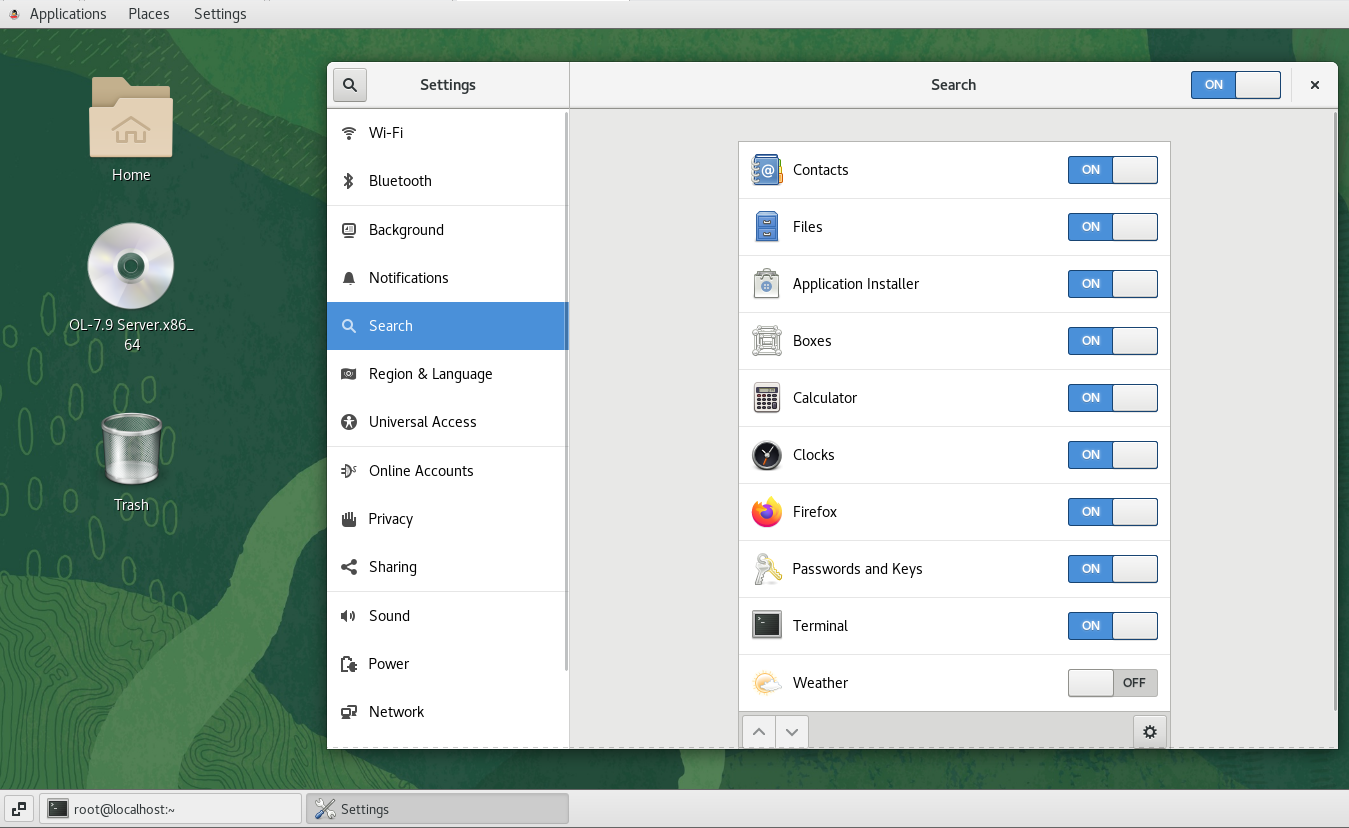Select the Home folder desktop icon
The height and width of the screenshot is (828, 1349).
(x=131, y=130)
